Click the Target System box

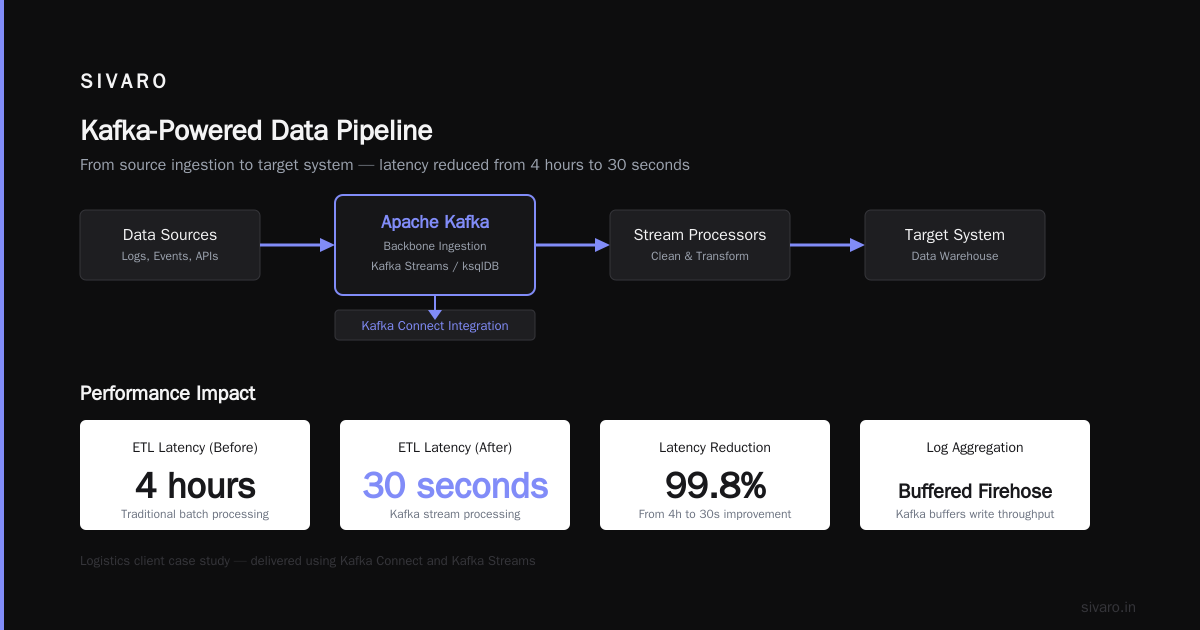click(x=955, y=245)
